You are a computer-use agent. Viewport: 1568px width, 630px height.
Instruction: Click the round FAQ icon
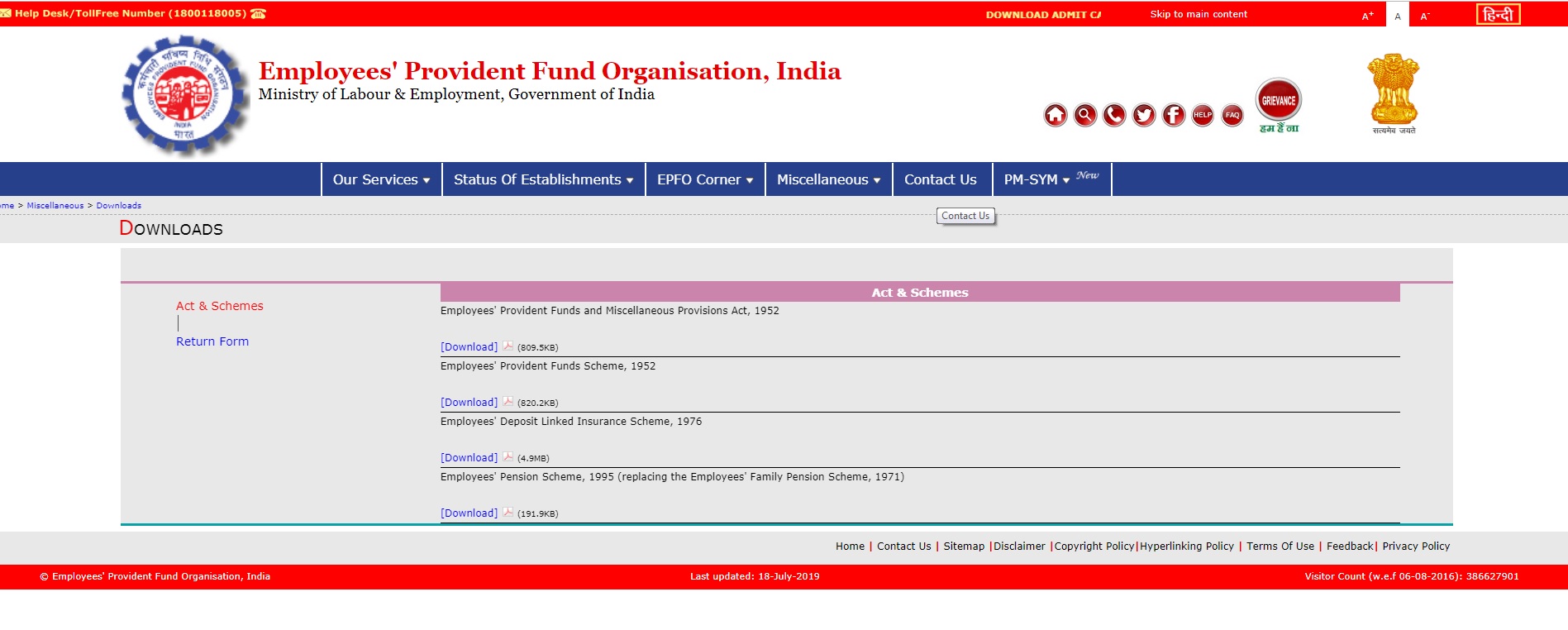[x=1232, y=115]
